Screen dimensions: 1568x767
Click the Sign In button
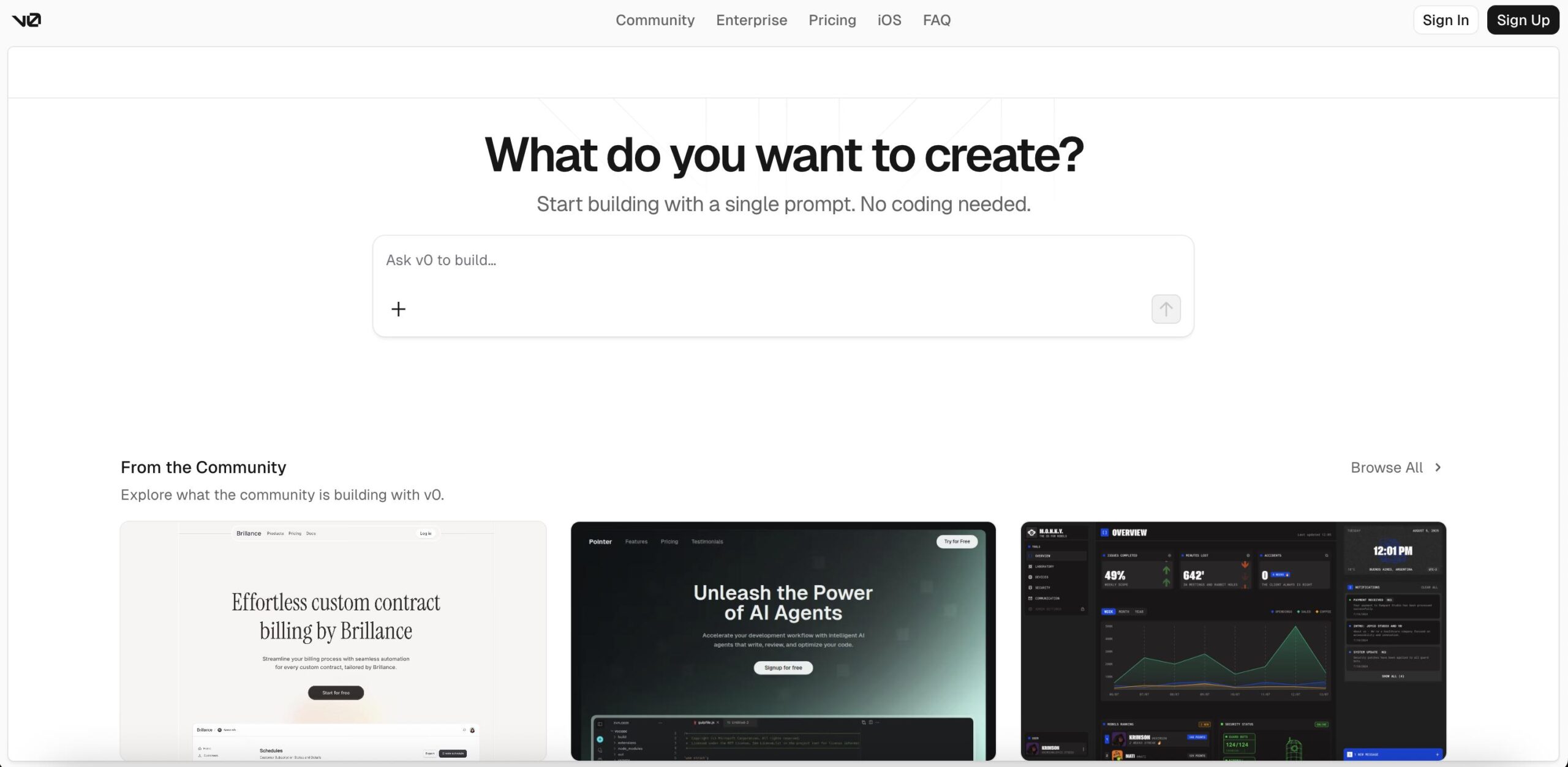[x=1445, y=20]
